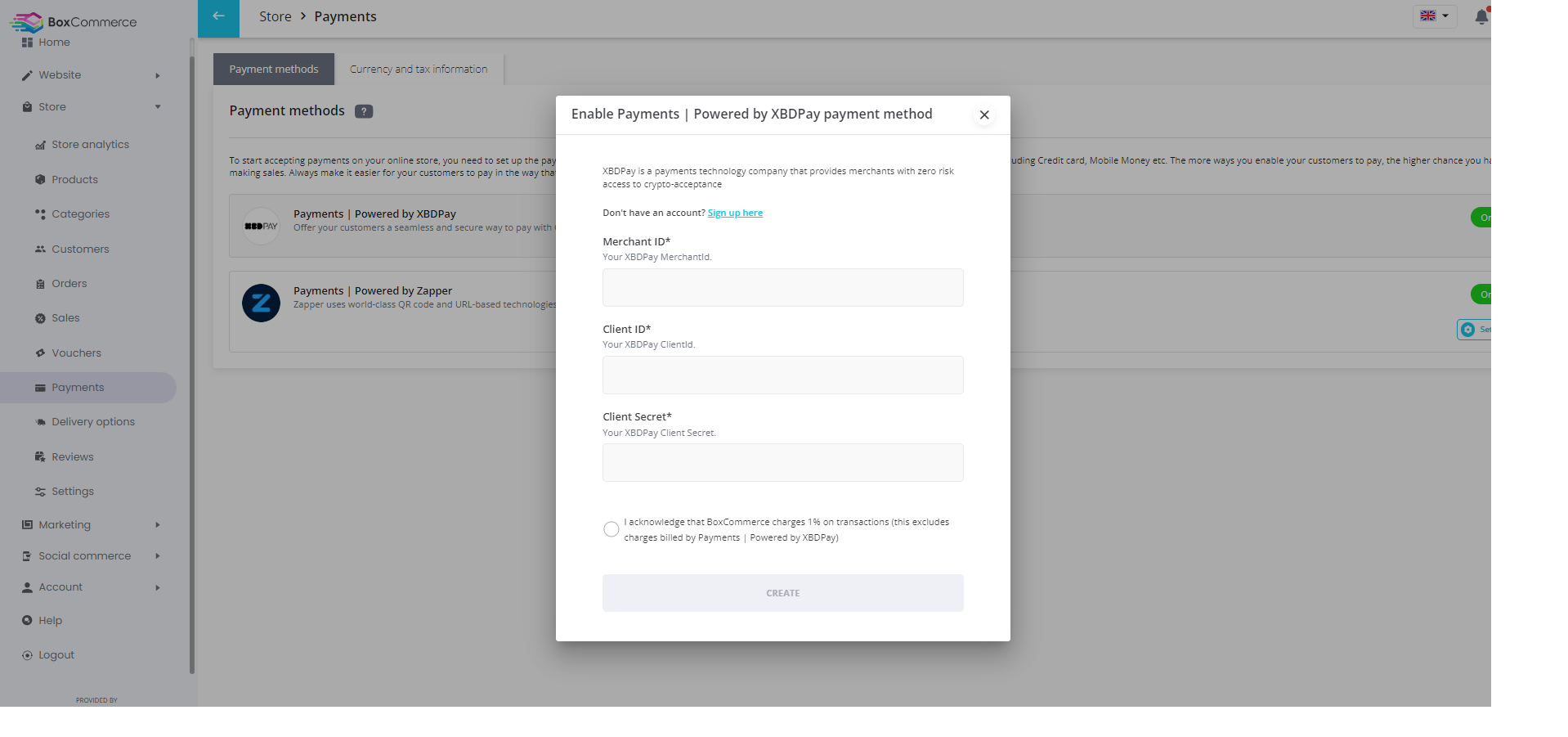Expand the Account submenu arrow
The height and width of the screenshot is (737, 1568).
[x=158, y=587]
